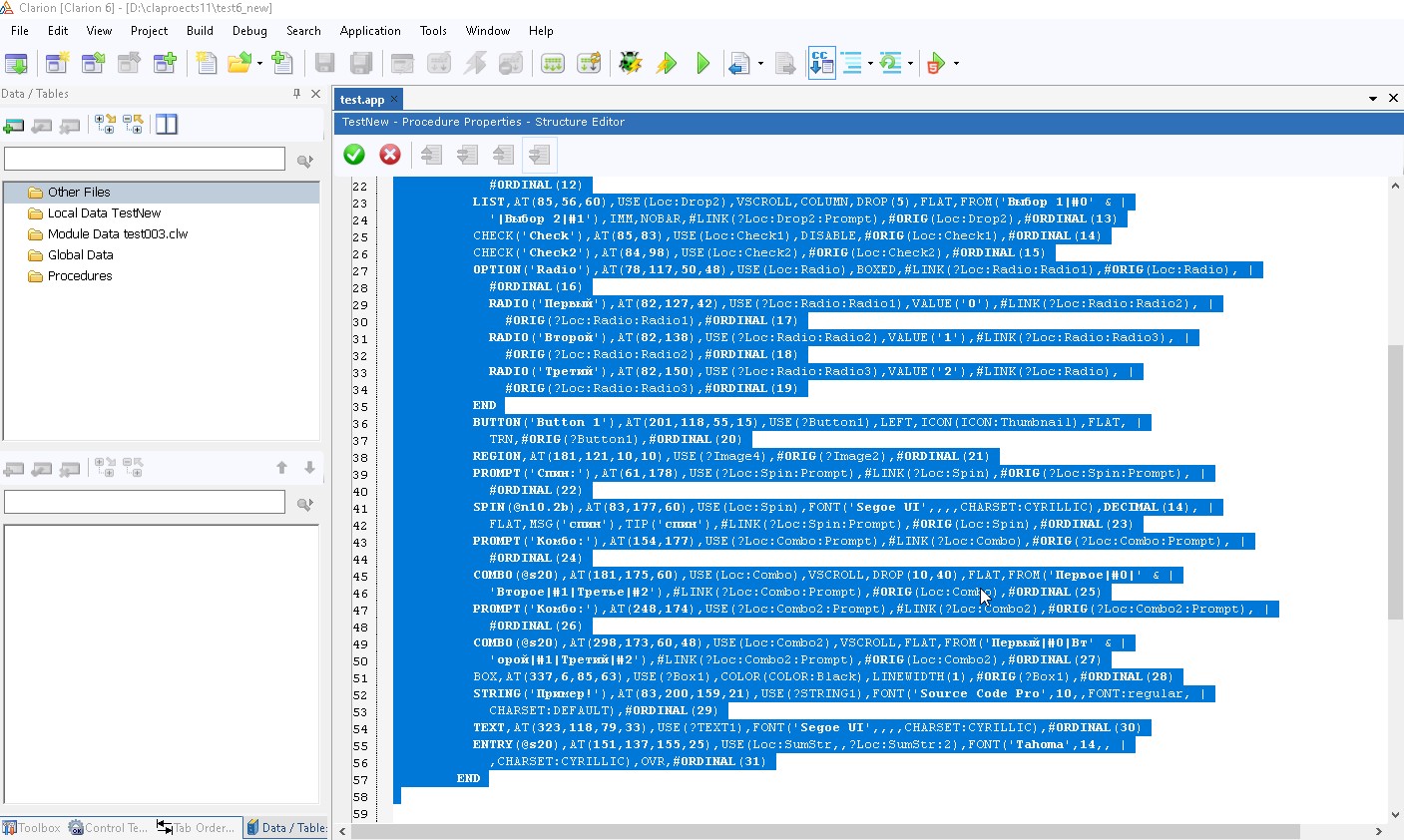
Task: Open the document tab list dropdown arrow
Action: pos(1373,99)
